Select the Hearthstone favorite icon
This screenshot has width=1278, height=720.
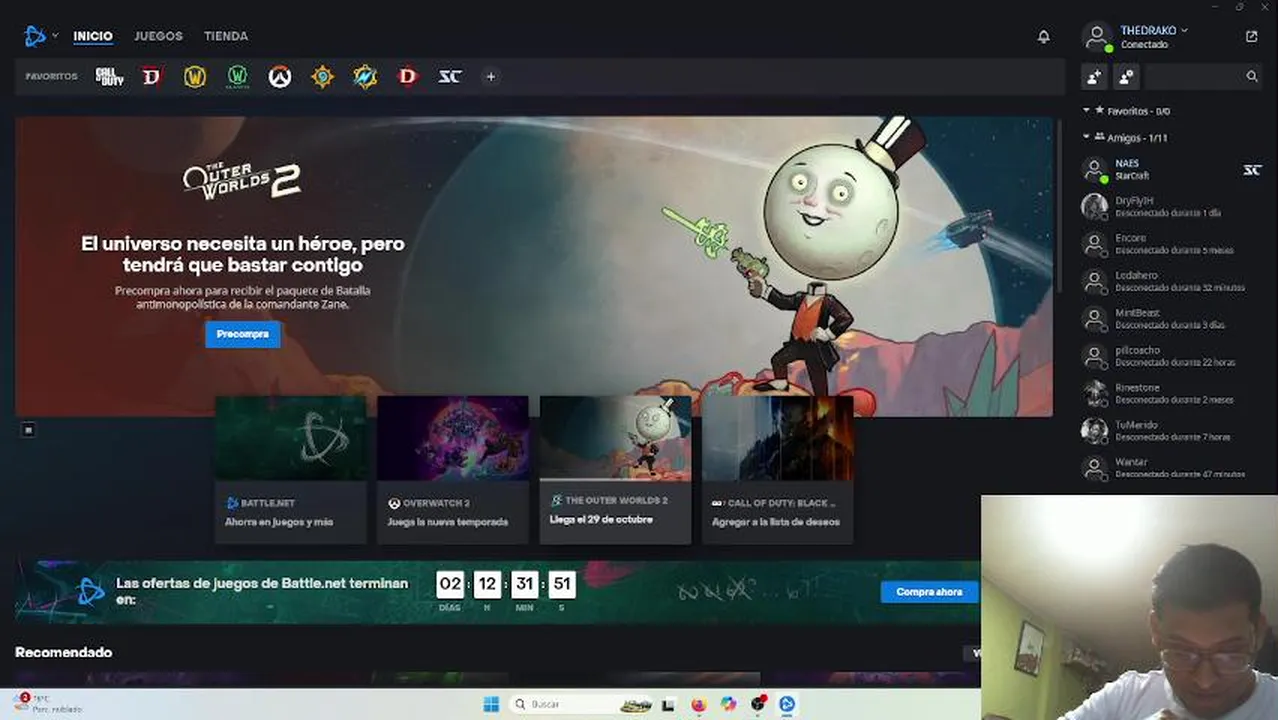[x=322, y=77]
